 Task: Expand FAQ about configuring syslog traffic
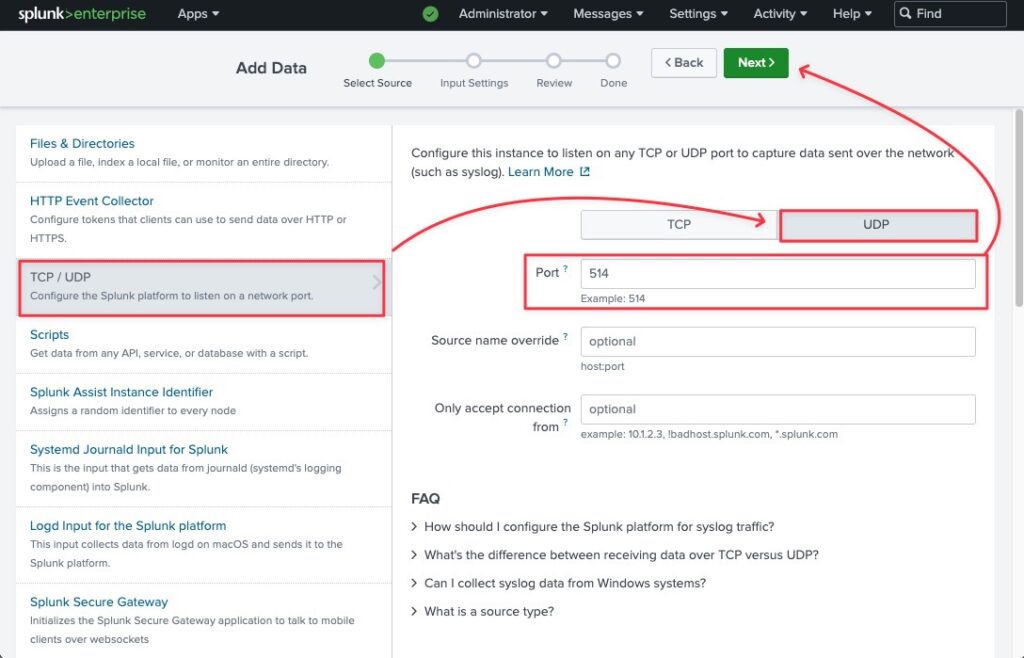(x=592, y=527)
